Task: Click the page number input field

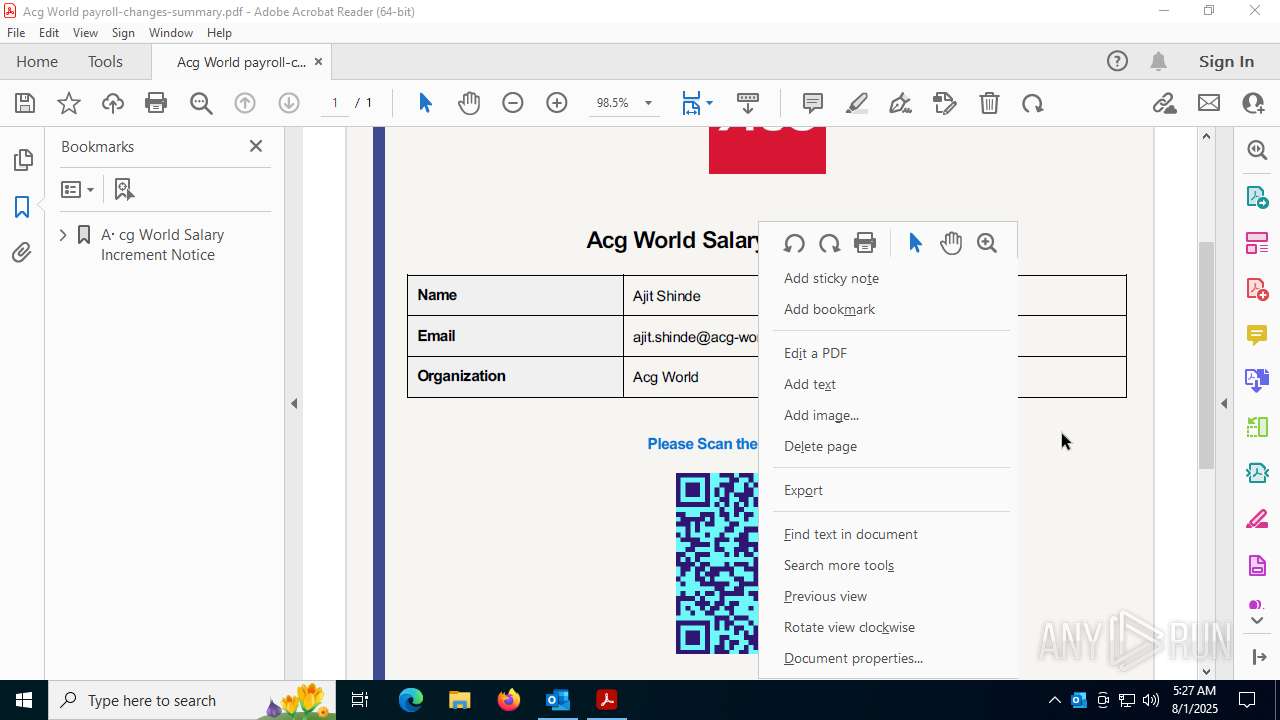Action: 335,103
